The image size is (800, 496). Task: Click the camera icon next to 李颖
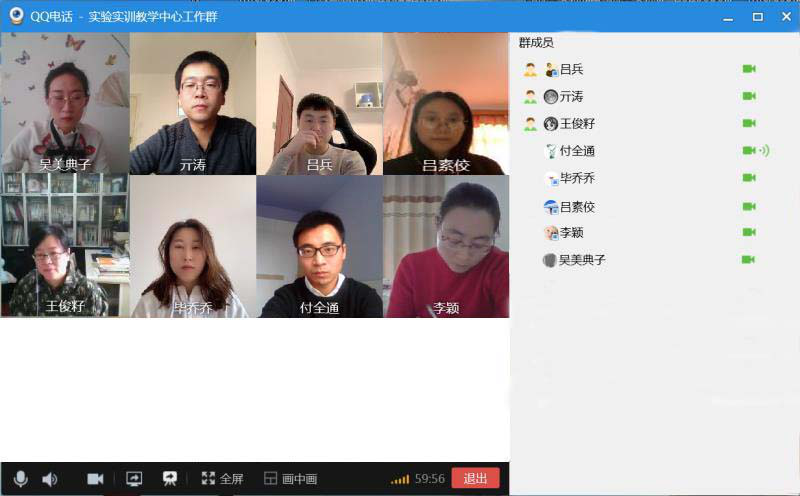[x=749, y=232]
